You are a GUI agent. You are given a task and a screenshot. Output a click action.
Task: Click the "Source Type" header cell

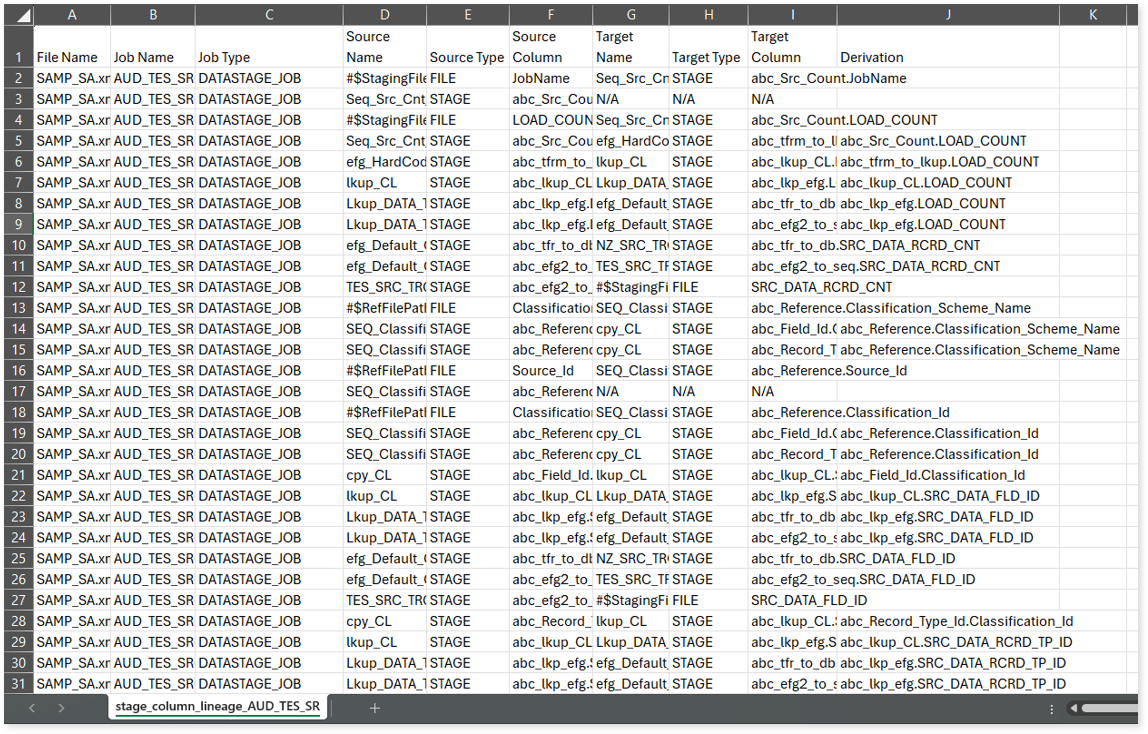tap(468, 47)
